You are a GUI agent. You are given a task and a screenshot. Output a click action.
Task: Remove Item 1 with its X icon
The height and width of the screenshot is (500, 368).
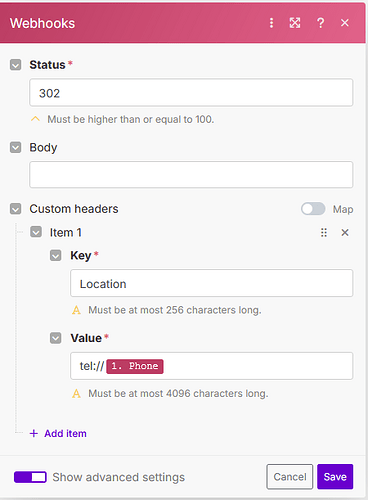point(345,232)
